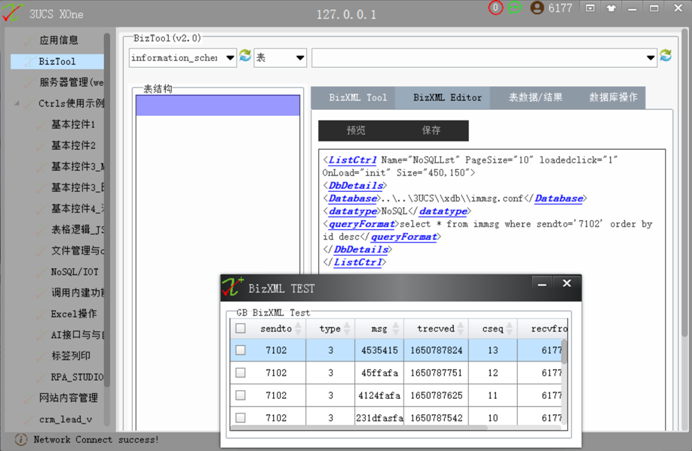Sort table by sendto column arrows
Screen dimensions: 692x451
click(298, 328)
